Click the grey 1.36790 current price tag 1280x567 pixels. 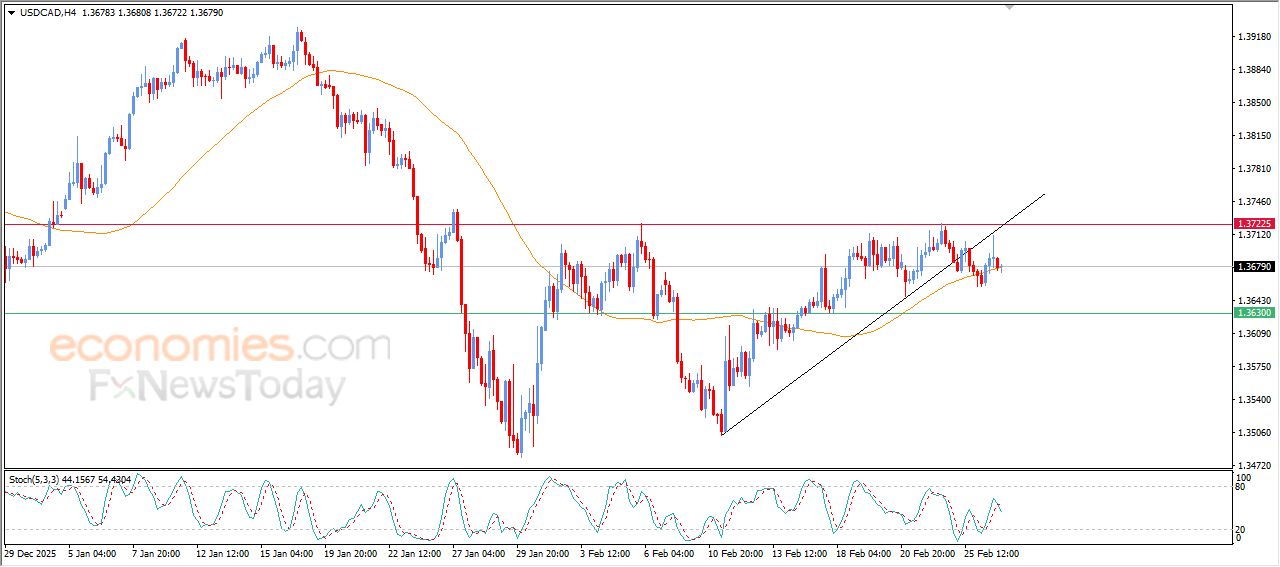pos(1253,267)
